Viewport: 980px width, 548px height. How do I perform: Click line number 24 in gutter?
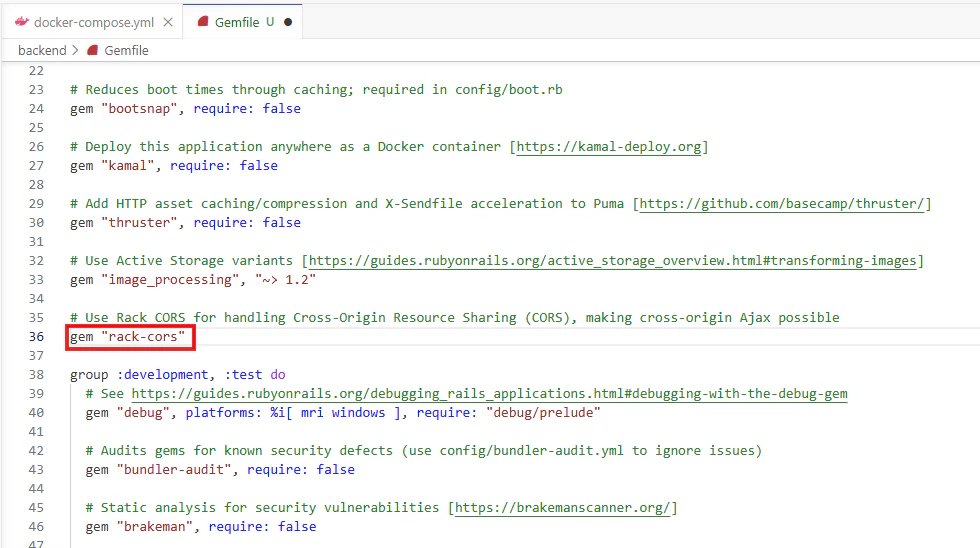coord(36,109)
